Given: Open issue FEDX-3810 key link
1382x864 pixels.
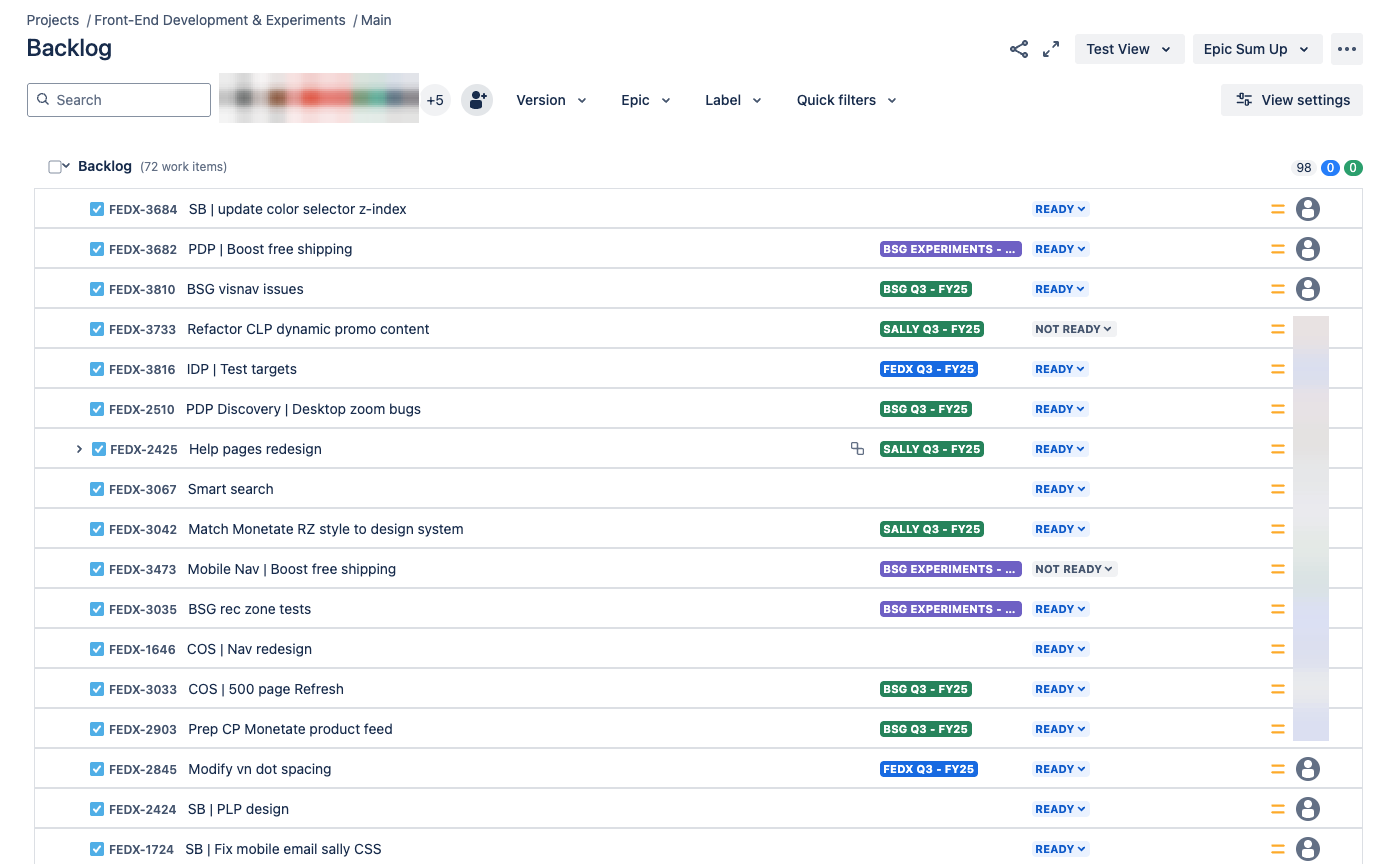Looking at the screenshot, I should click(142, 289).
